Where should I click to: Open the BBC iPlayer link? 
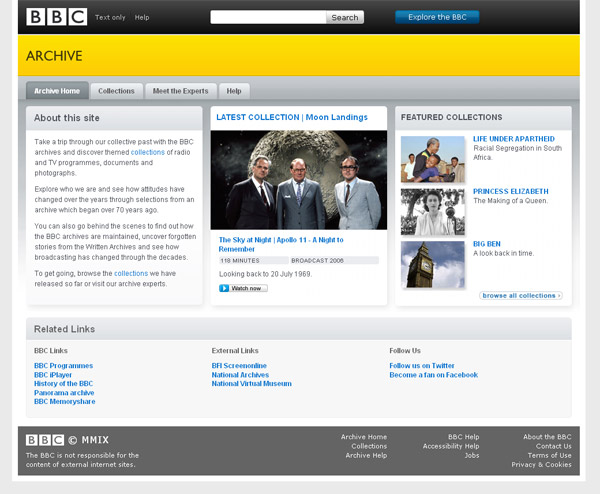[53, 375]
